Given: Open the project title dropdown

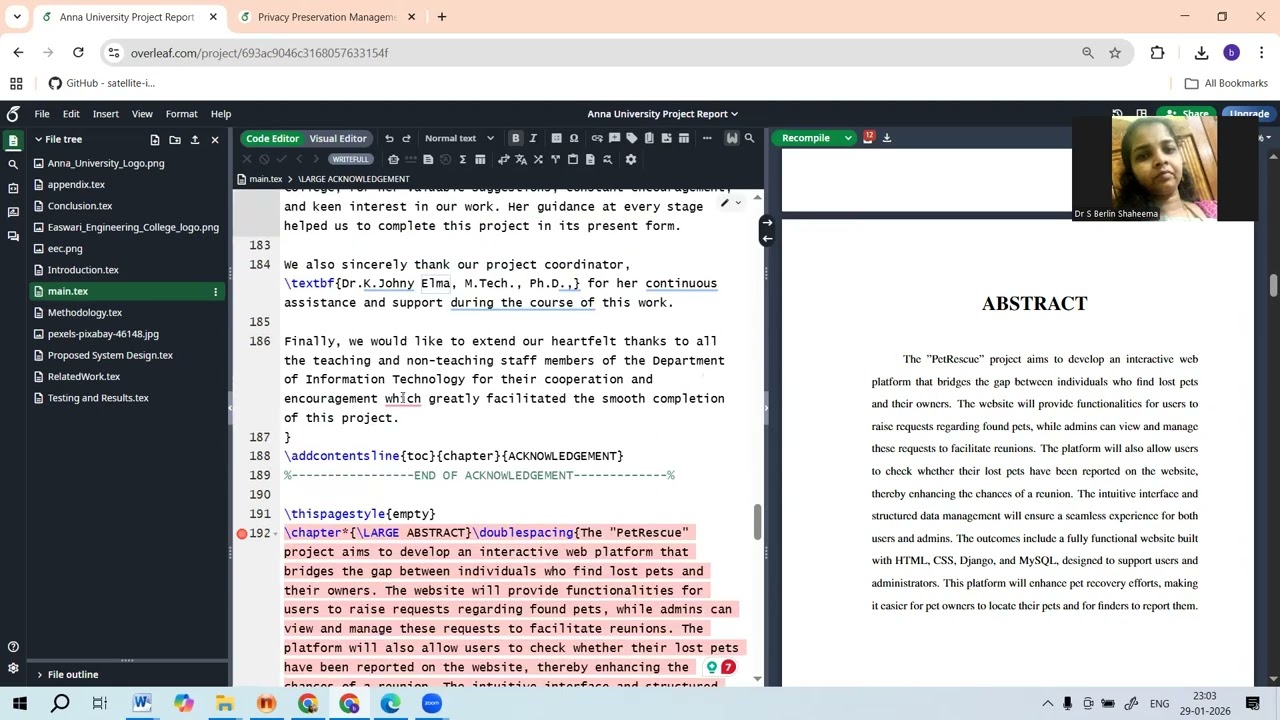Looking at the screenshot, I should [x=662, y=114].
